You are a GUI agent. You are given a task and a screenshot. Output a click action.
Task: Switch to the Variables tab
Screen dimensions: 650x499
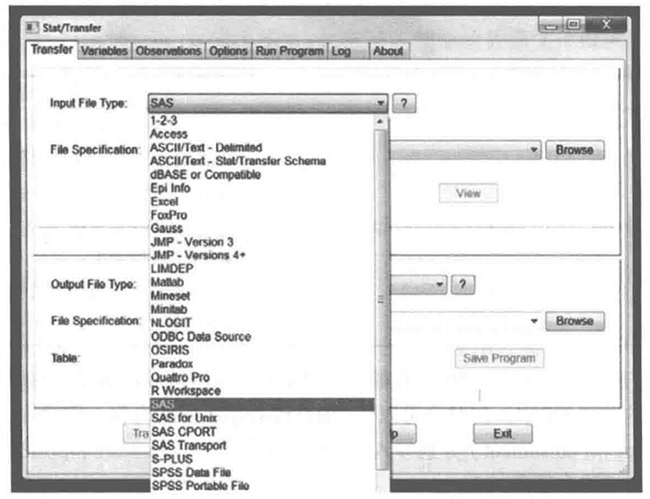pos(104,51)
